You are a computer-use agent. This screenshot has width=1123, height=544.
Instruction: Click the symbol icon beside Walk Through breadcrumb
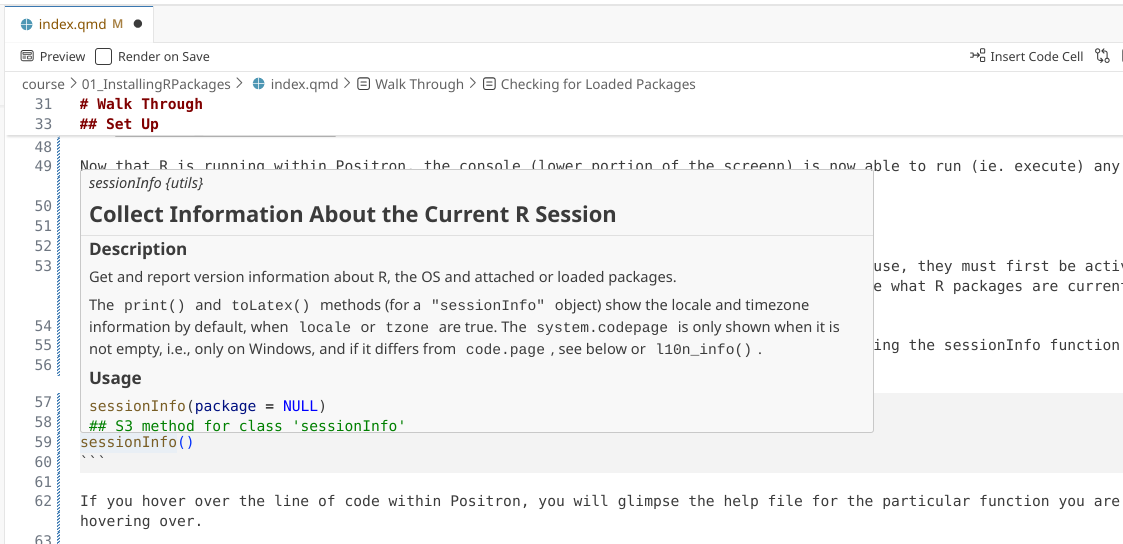point(364,84)
